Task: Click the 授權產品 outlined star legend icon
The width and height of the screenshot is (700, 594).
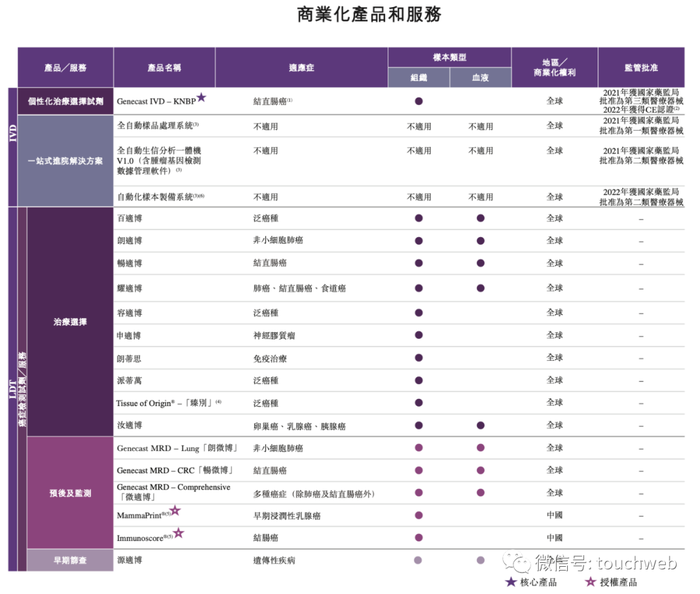Action: click(591, 582)
